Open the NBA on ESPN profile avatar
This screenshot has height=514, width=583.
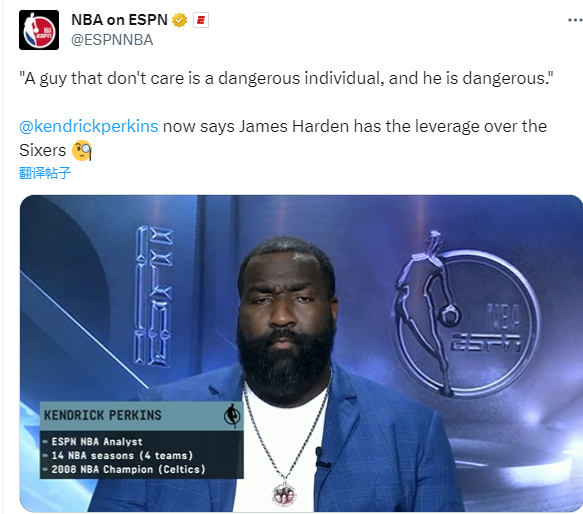coord(39,30)
